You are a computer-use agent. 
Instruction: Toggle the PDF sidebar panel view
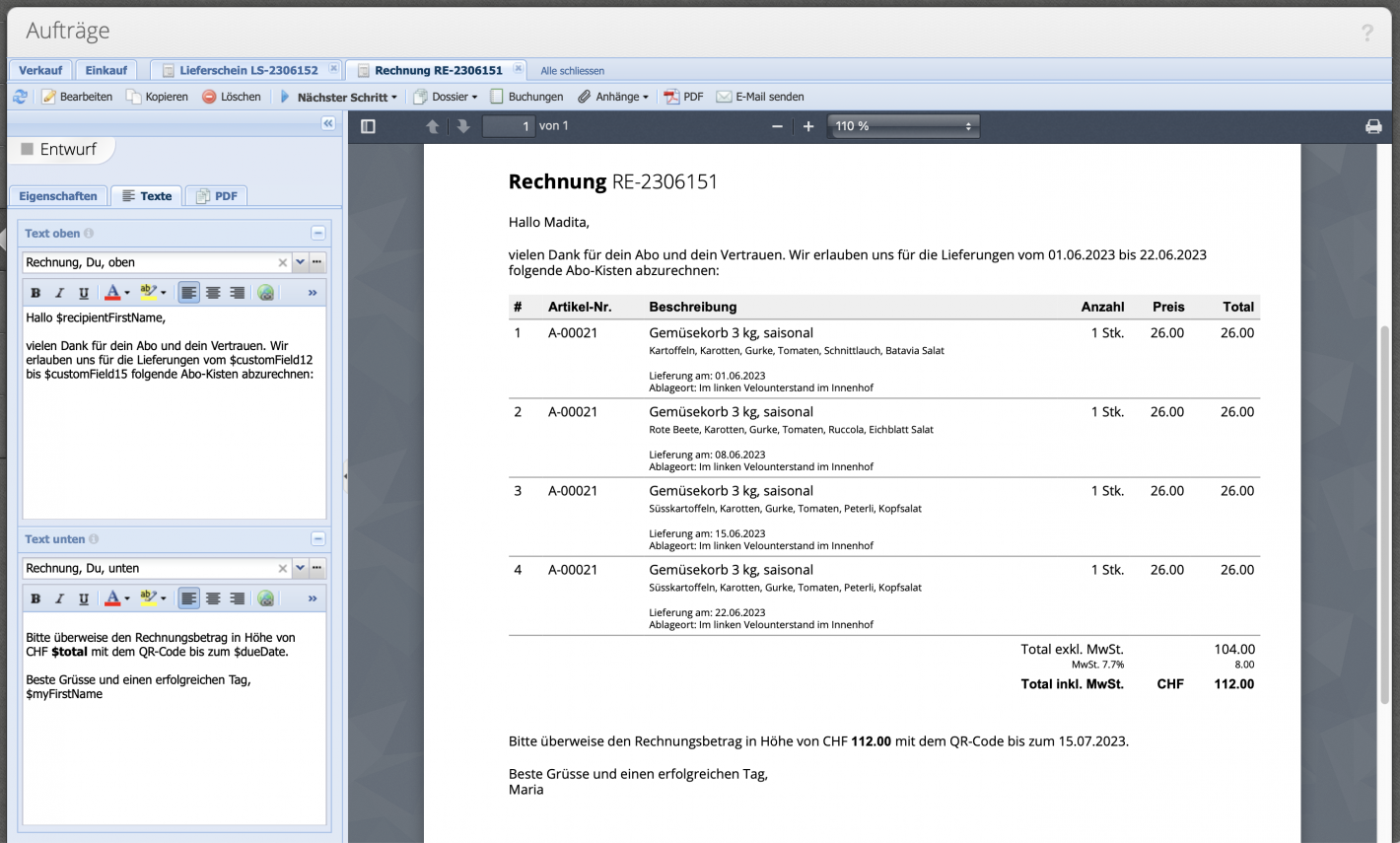click(x=368, y=126)
